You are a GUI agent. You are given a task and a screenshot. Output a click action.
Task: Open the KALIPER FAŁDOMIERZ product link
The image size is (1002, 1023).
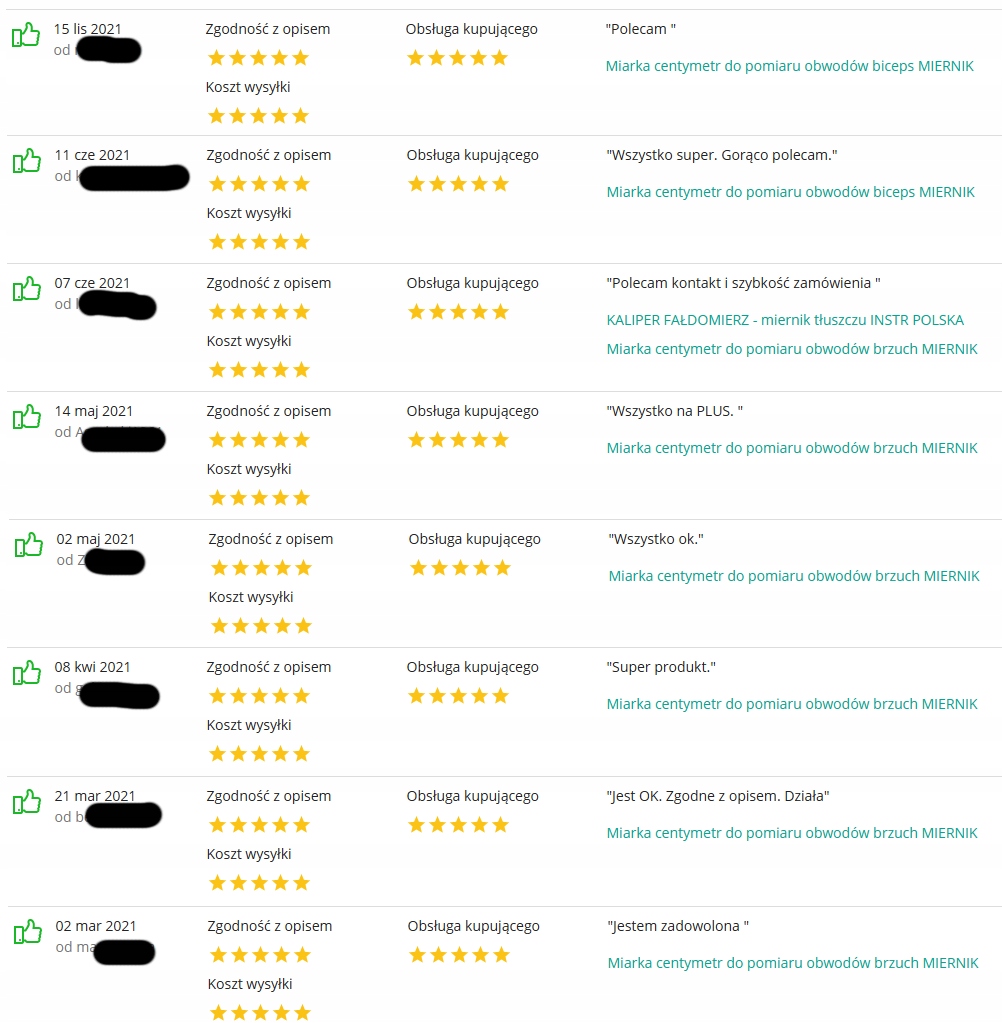(x=785, y=320)
